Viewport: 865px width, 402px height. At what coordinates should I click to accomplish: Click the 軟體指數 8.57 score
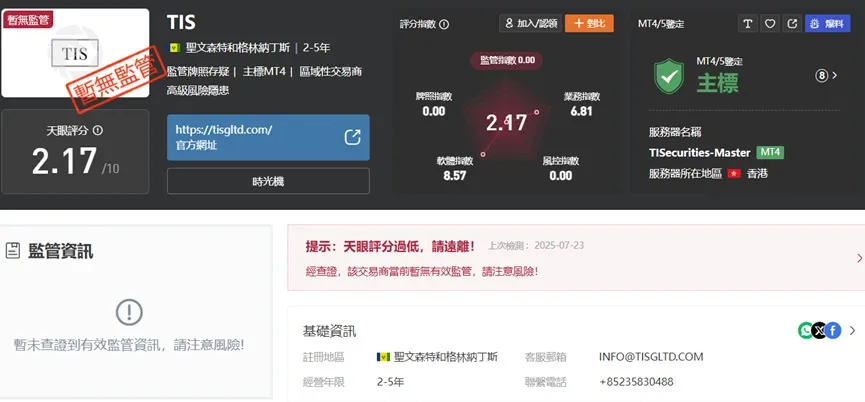tap(455, 169)
